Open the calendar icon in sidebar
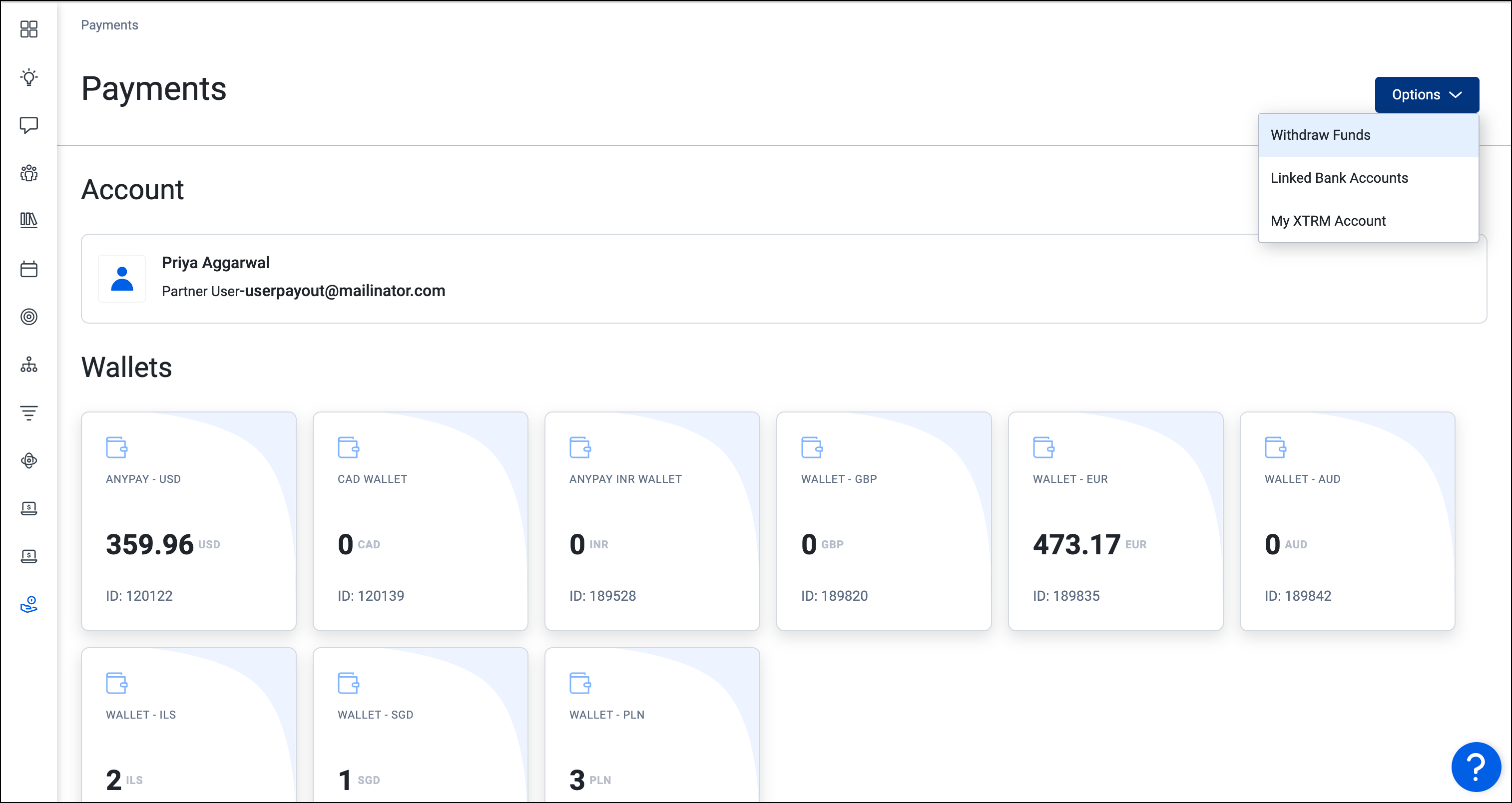1512x803 pixels. [x=29, y=269]
